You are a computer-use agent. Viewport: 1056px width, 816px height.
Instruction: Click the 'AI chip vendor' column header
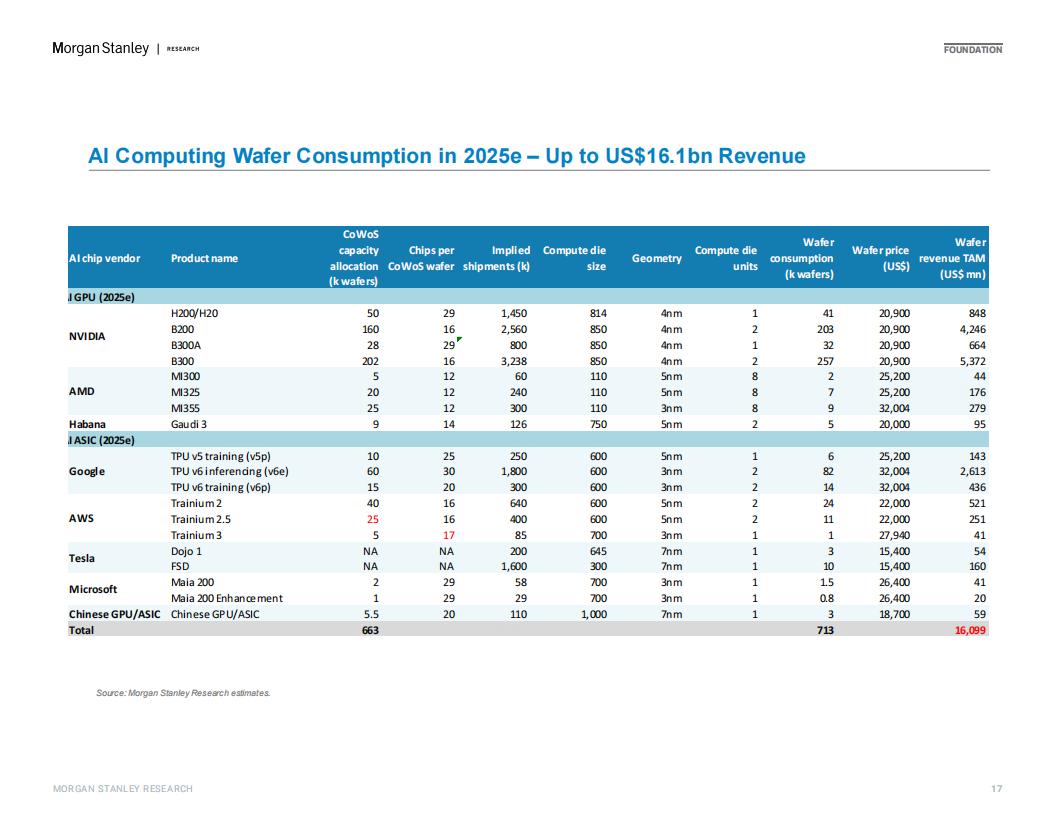104,259
